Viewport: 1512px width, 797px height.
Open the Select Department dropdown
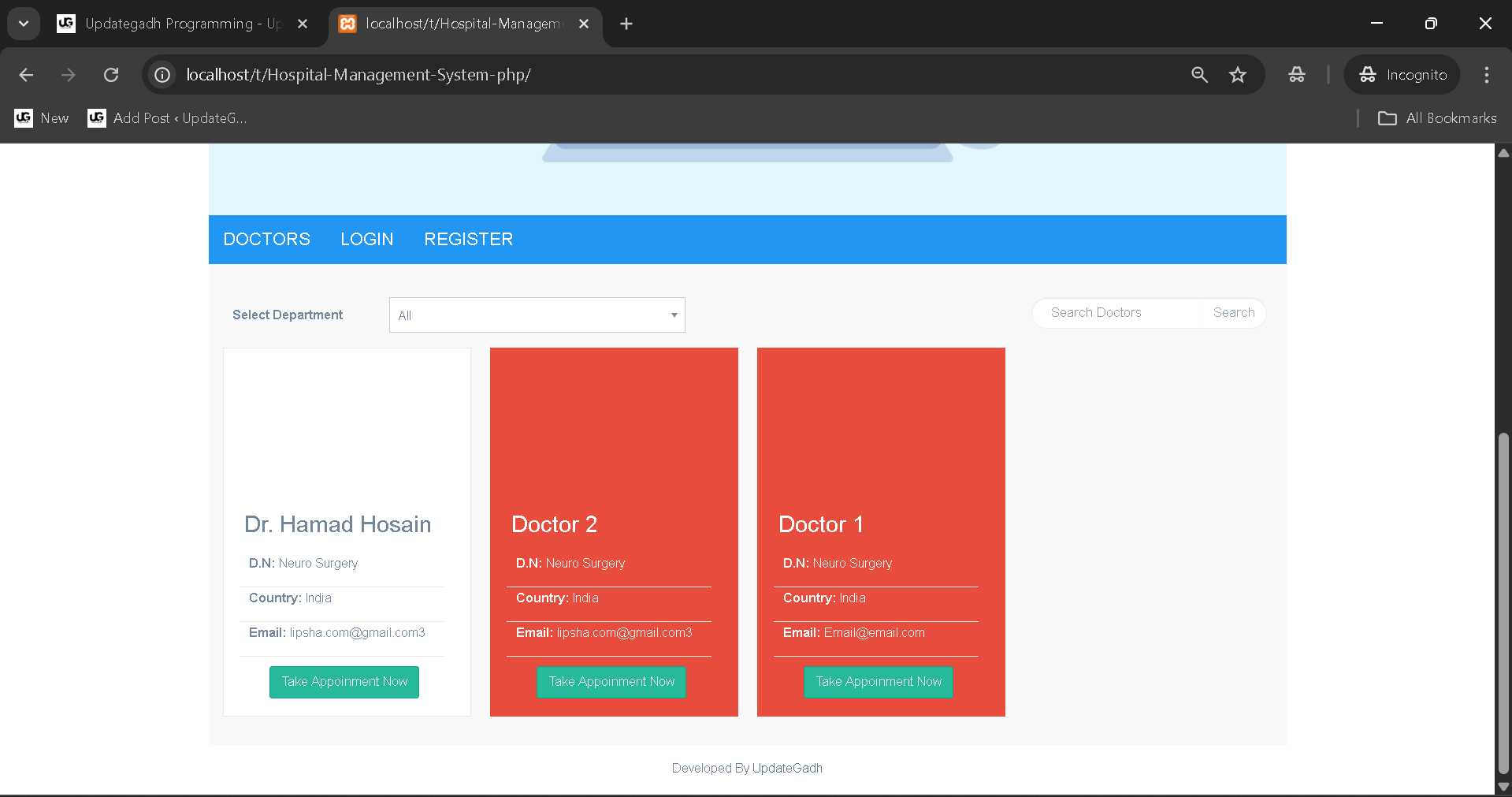click(x=537, y=315)
